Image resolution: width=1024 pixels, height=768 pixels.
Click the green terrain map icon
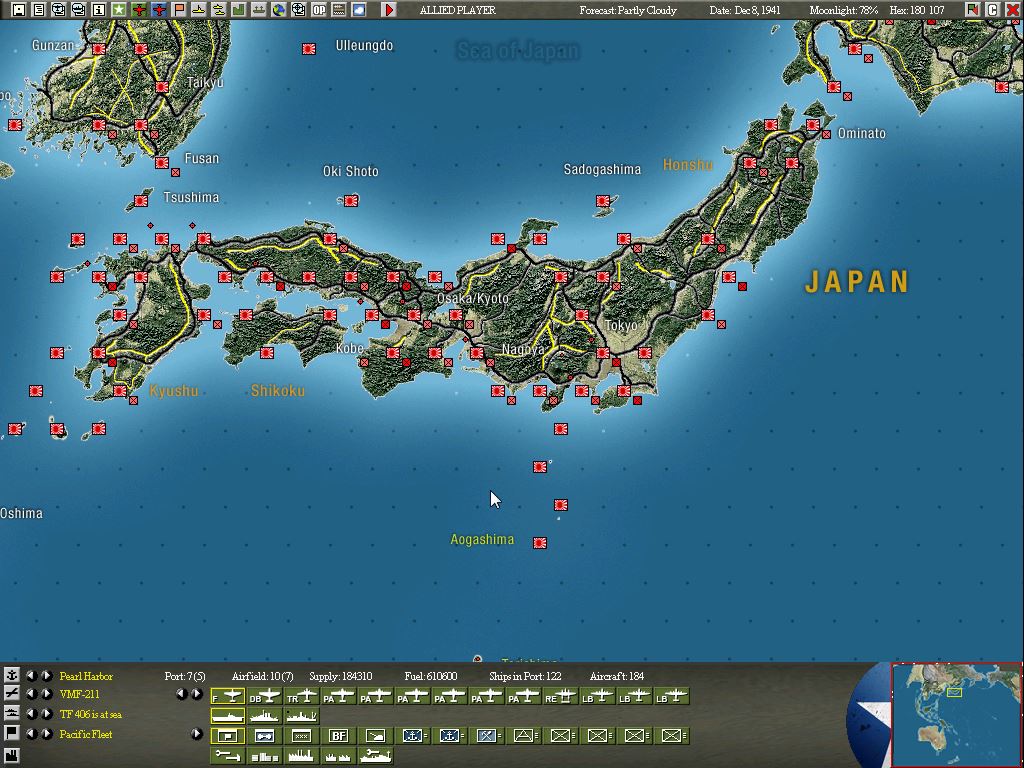click(238, 10)
